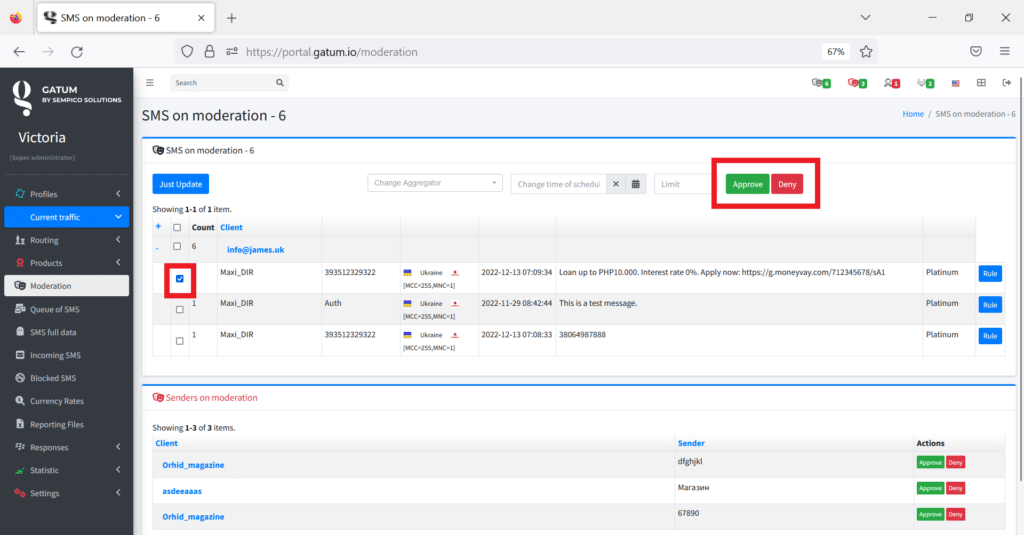Click the Search input field

223,83
